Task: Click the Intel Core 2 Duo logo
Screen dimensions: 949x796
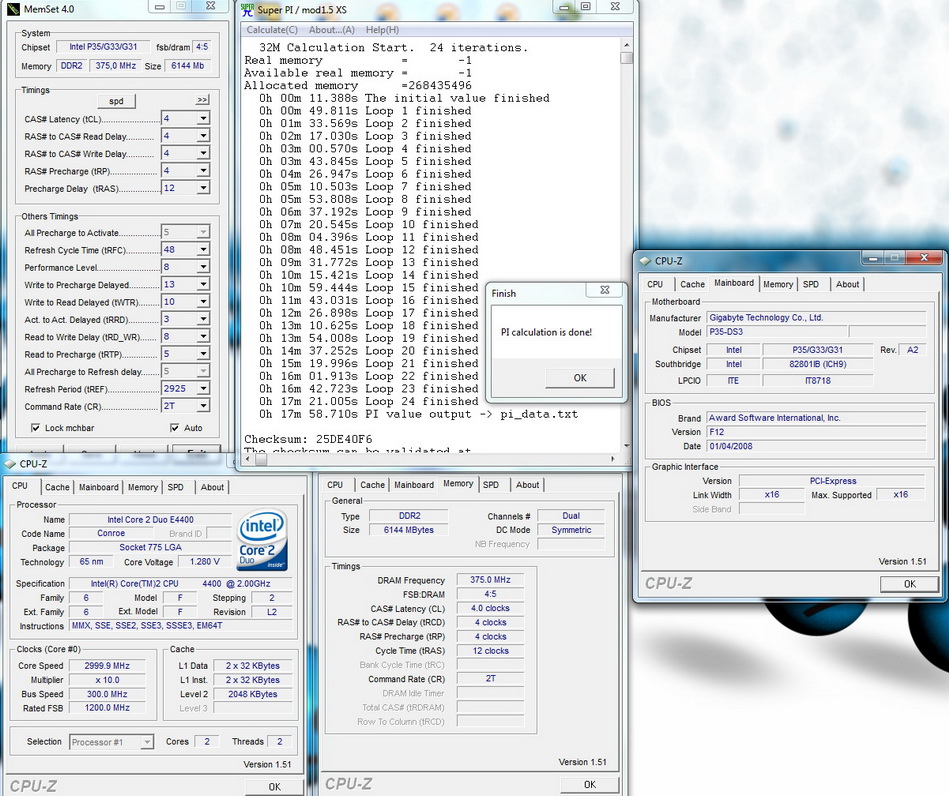Action: (262, 539)
